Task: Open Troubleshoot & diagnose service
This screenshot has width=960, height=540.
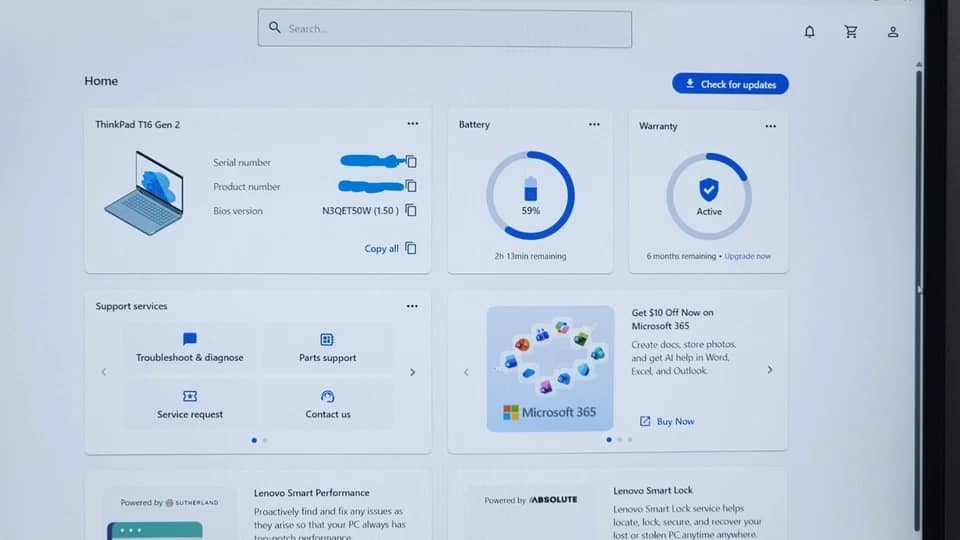Action: coord(190,348)
